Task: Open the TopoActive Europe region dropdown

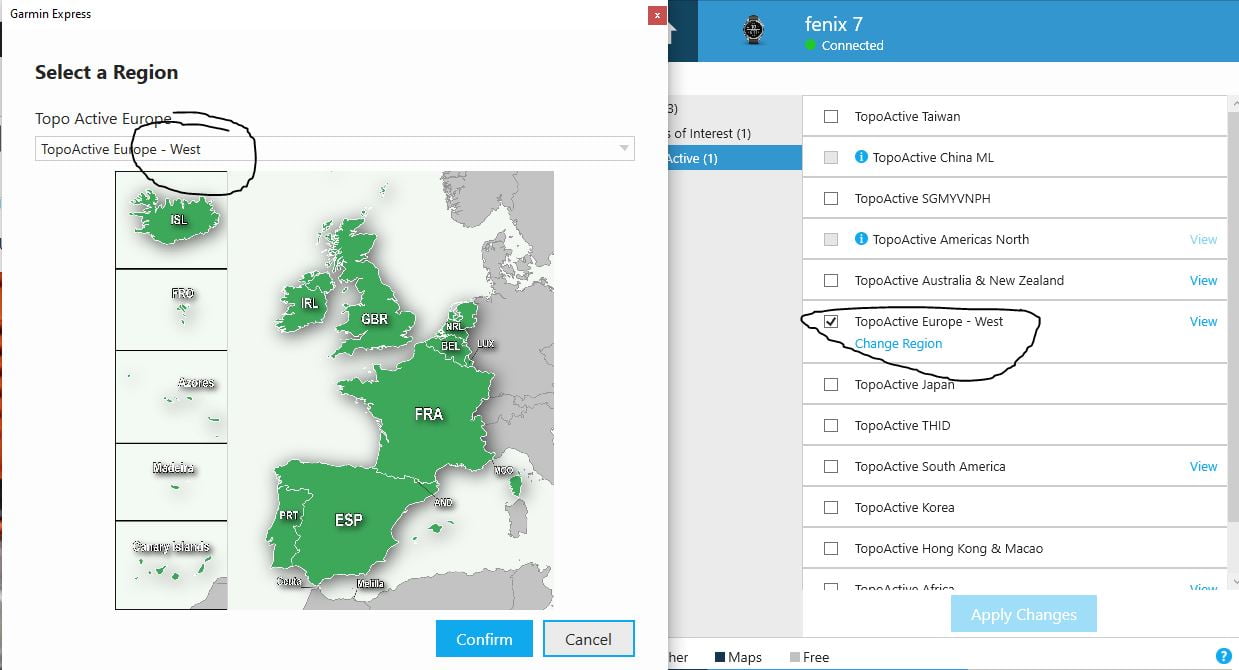Action: [x=334, y=149]
